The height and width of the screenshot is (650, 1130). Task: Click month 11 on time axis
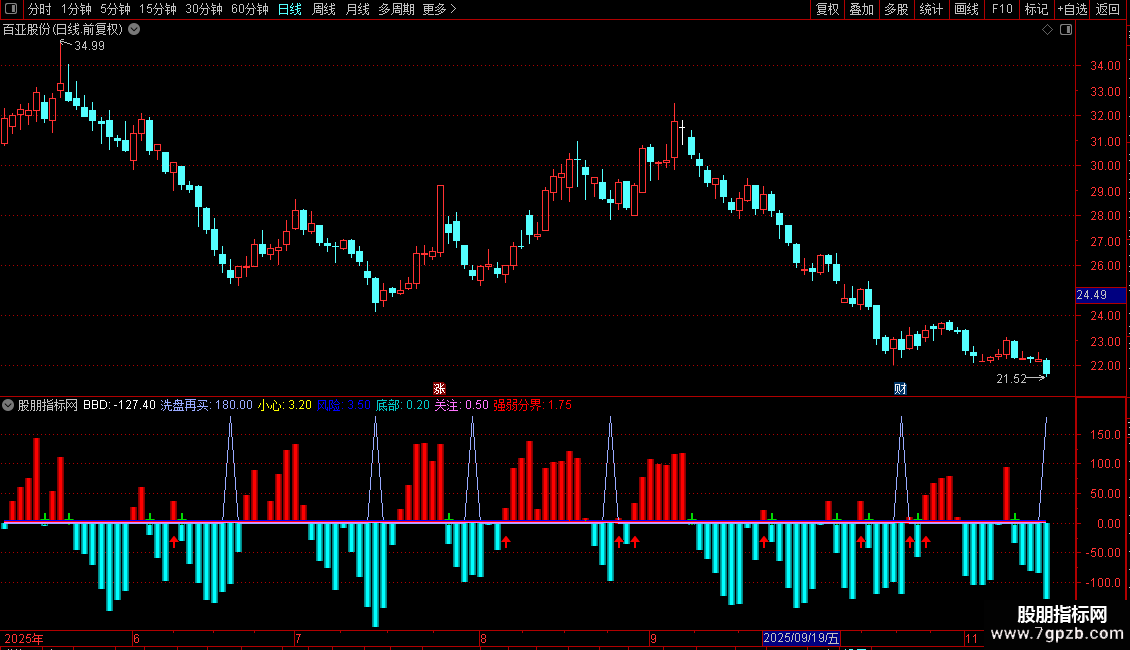point(971,638)
